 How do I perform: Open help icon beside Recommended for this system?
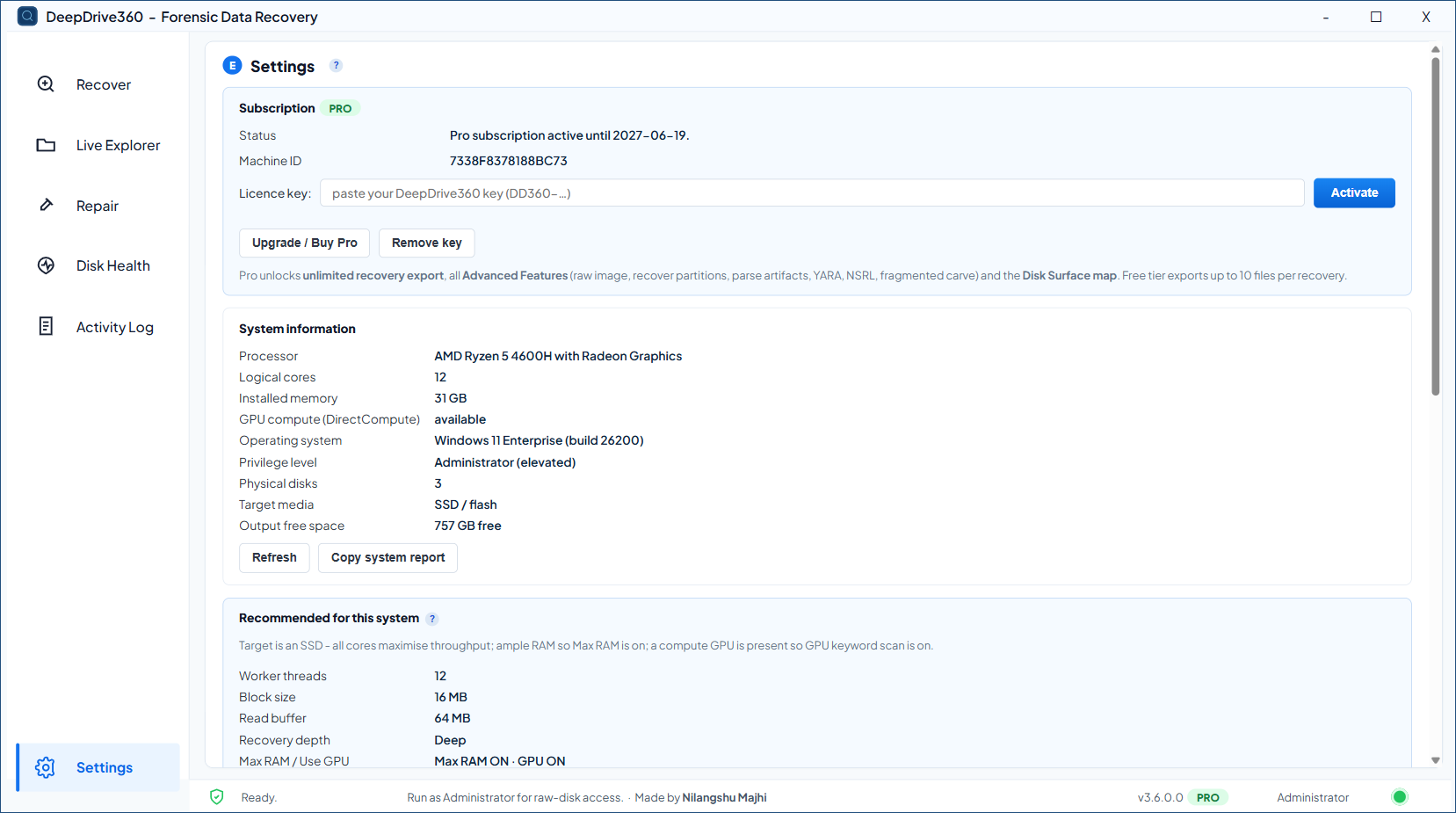click(x=432, y=619)
